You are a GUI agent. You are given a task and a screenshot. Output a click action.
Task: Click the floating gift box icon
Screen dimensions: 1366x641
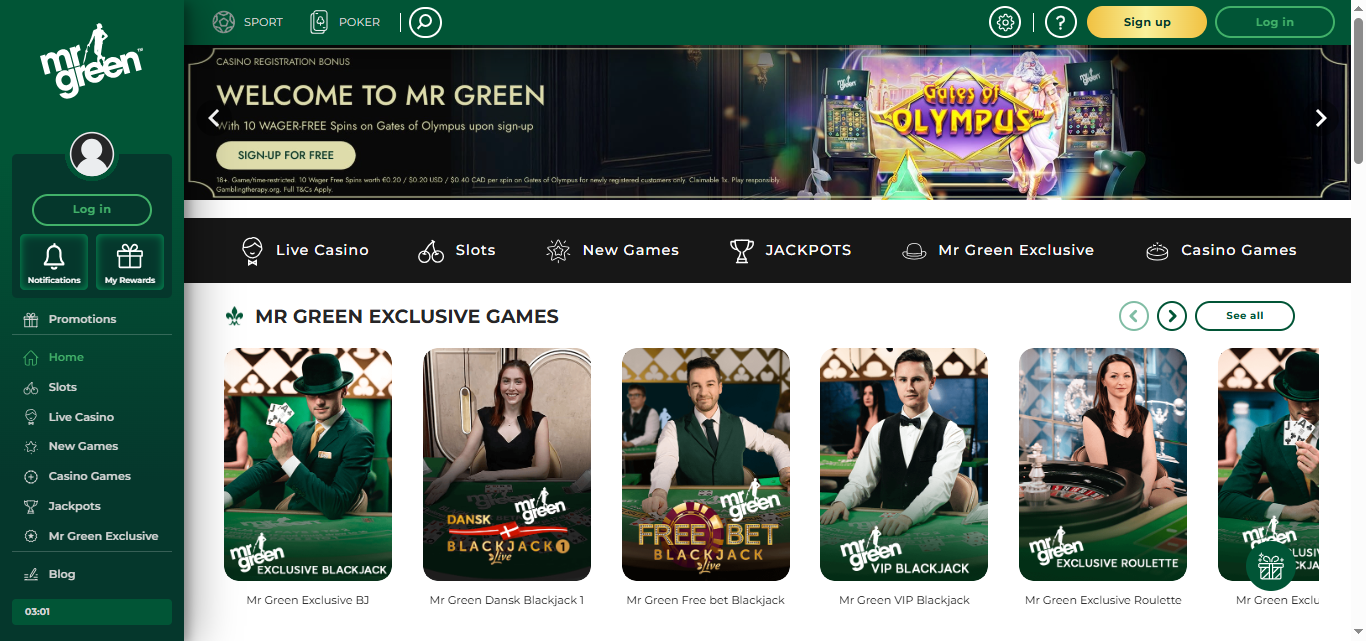pyautogui.click(x=1270, y=566)
